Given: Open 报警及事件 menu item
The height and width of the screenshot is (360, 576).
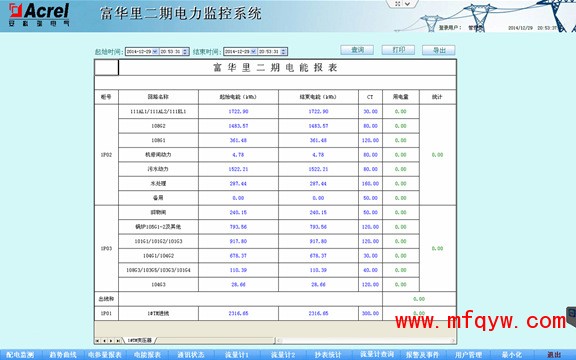Looking at the screenshot, I should coord(422,355).
